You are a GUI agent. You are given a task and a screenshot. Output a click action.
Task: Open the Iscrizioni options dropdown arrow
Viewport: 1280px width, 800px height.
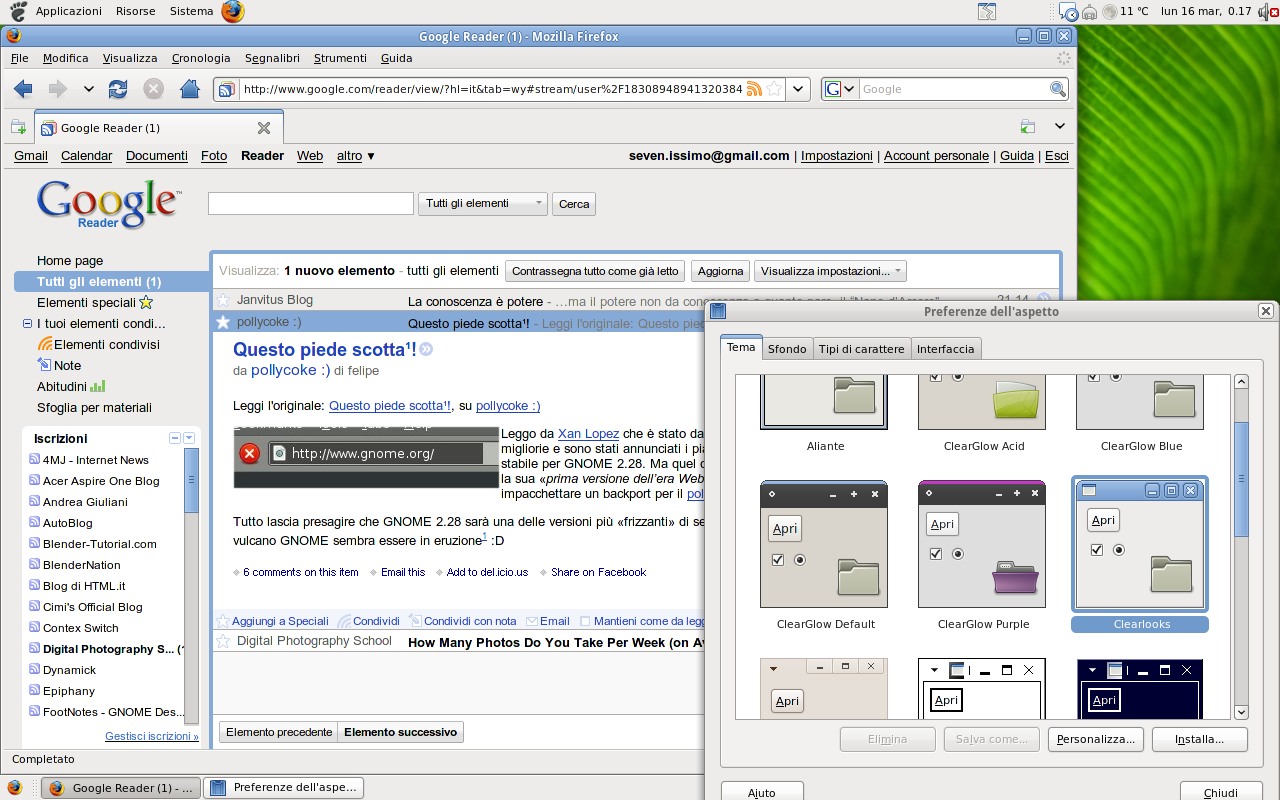coord(189,438)
